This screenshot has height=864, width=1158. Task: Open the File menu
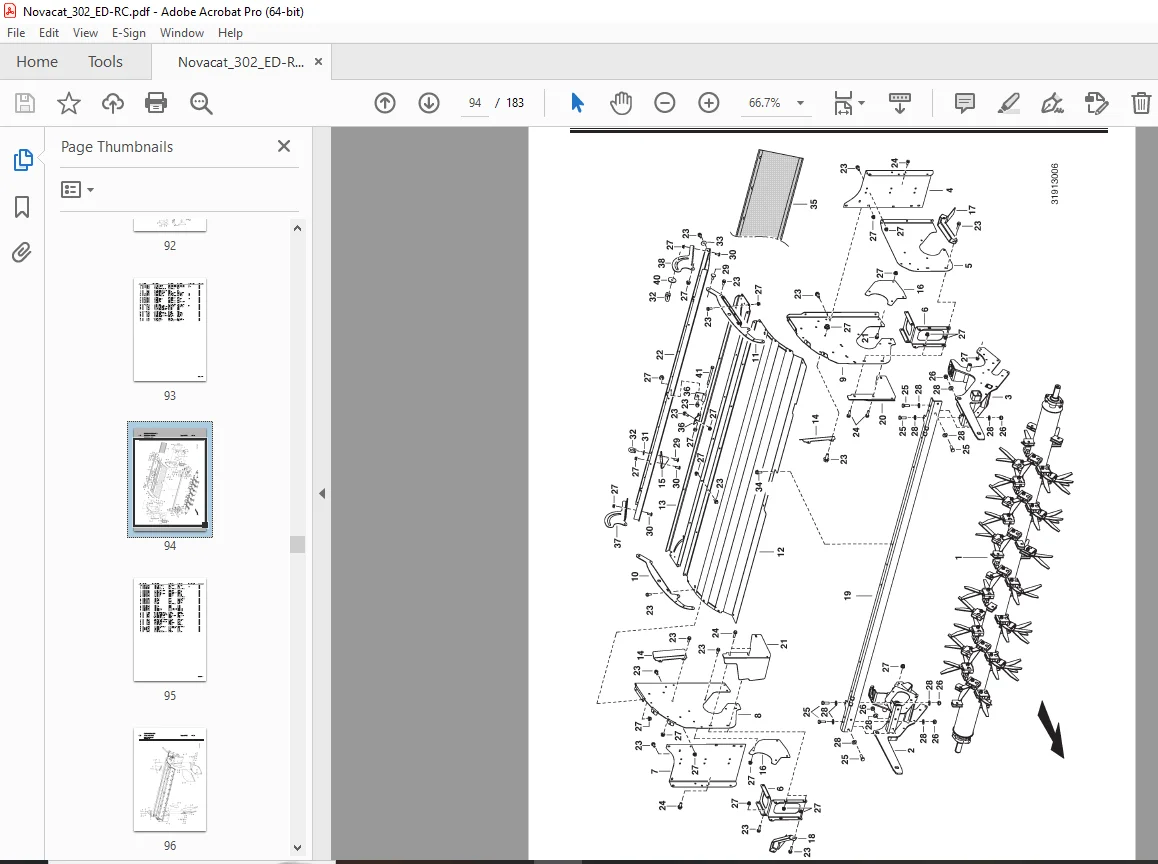[x=16, y=32]
